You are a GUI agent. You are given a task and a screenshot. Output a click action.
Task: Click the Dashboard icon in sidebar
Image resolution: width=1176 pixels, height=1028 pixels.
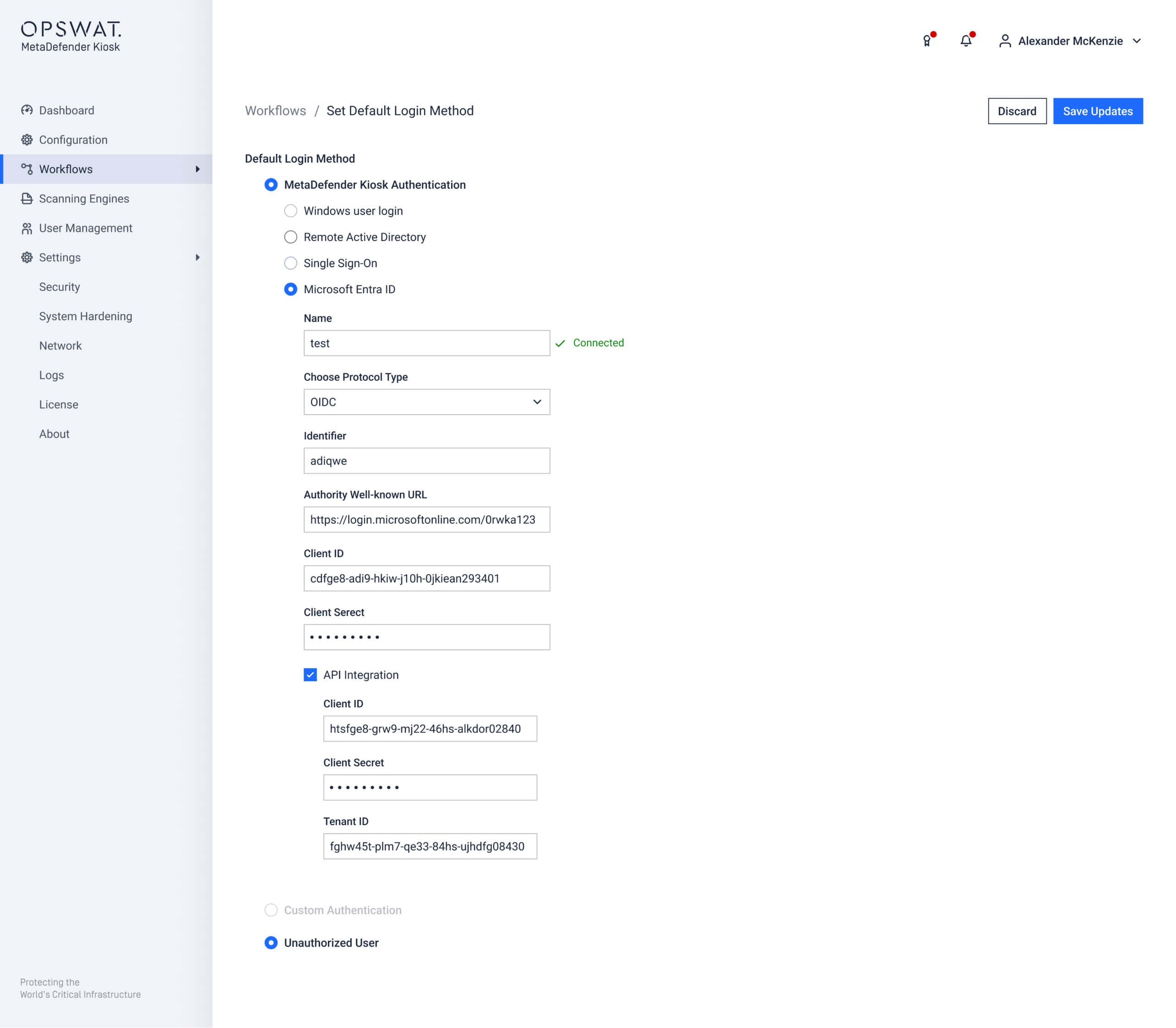(x=27, y=110)
